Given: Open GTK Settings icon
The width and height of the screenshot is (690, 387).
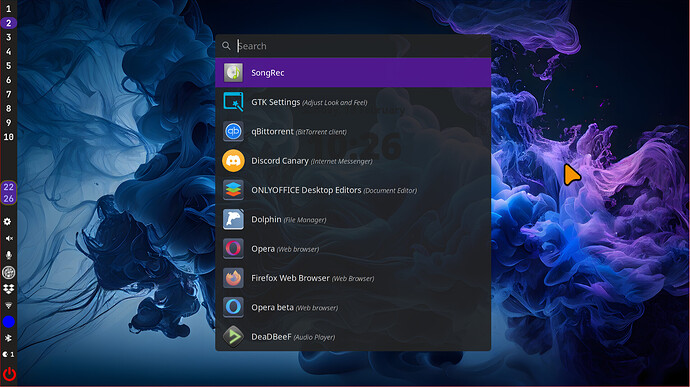Looking at the screenshot, I should [233, 102].
